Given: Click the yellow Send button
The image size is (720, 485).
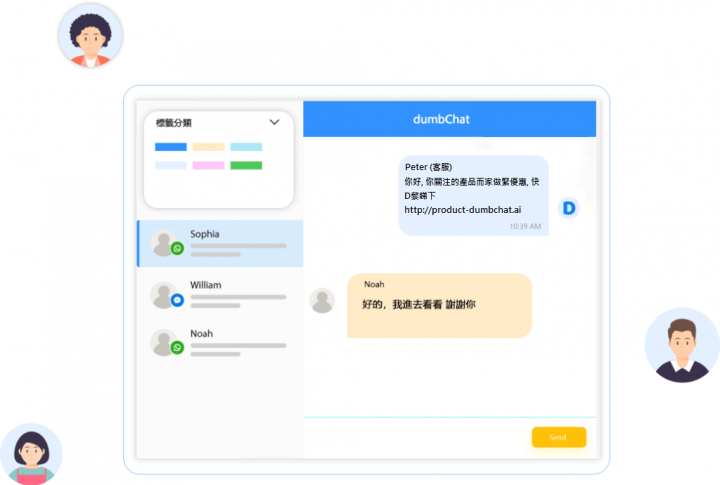Looking at the screenshot, I should [x=559, y=437].
